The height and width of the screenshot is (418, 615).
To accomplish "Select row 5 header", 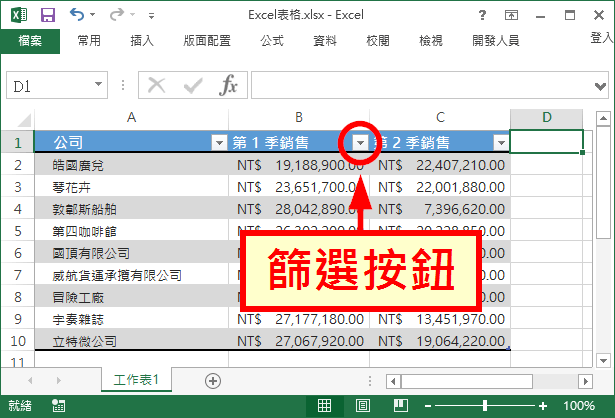I will point(18,231).
